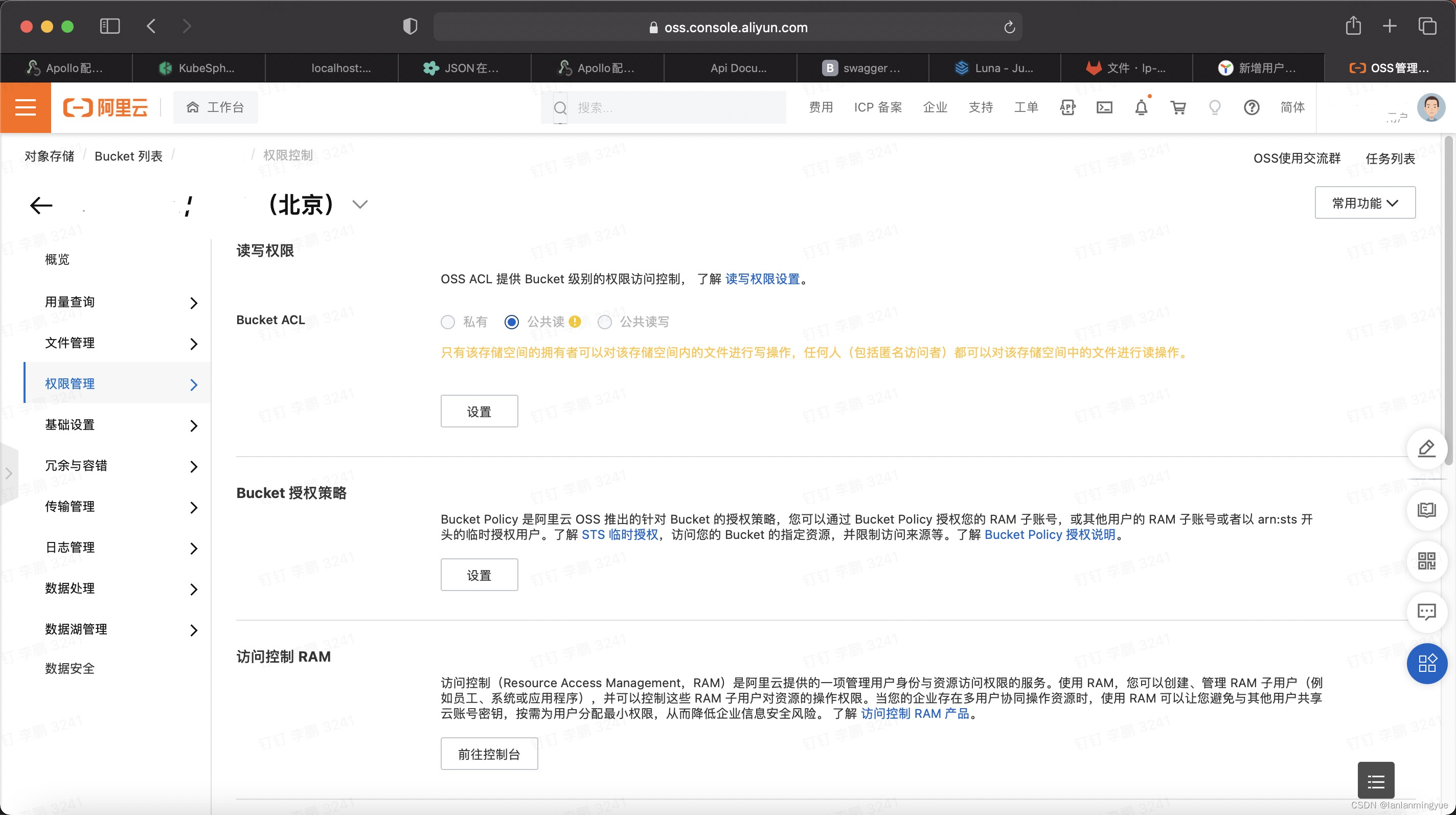Open 企业 top menu
Screen dimensions: 1456x815
point(935,107)
